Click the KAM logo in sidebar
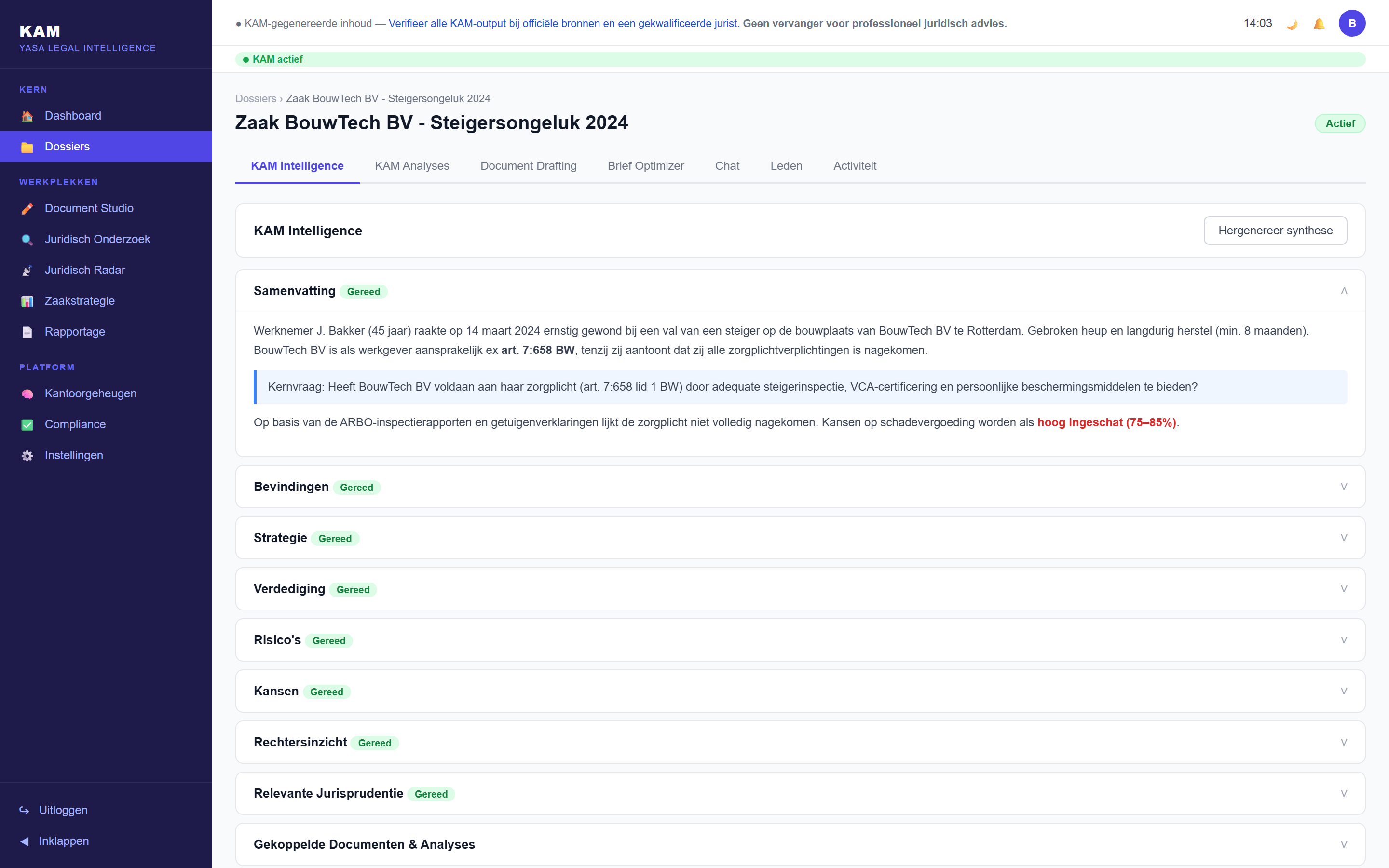Screen dimensions: 1389x868 point(40,31)
